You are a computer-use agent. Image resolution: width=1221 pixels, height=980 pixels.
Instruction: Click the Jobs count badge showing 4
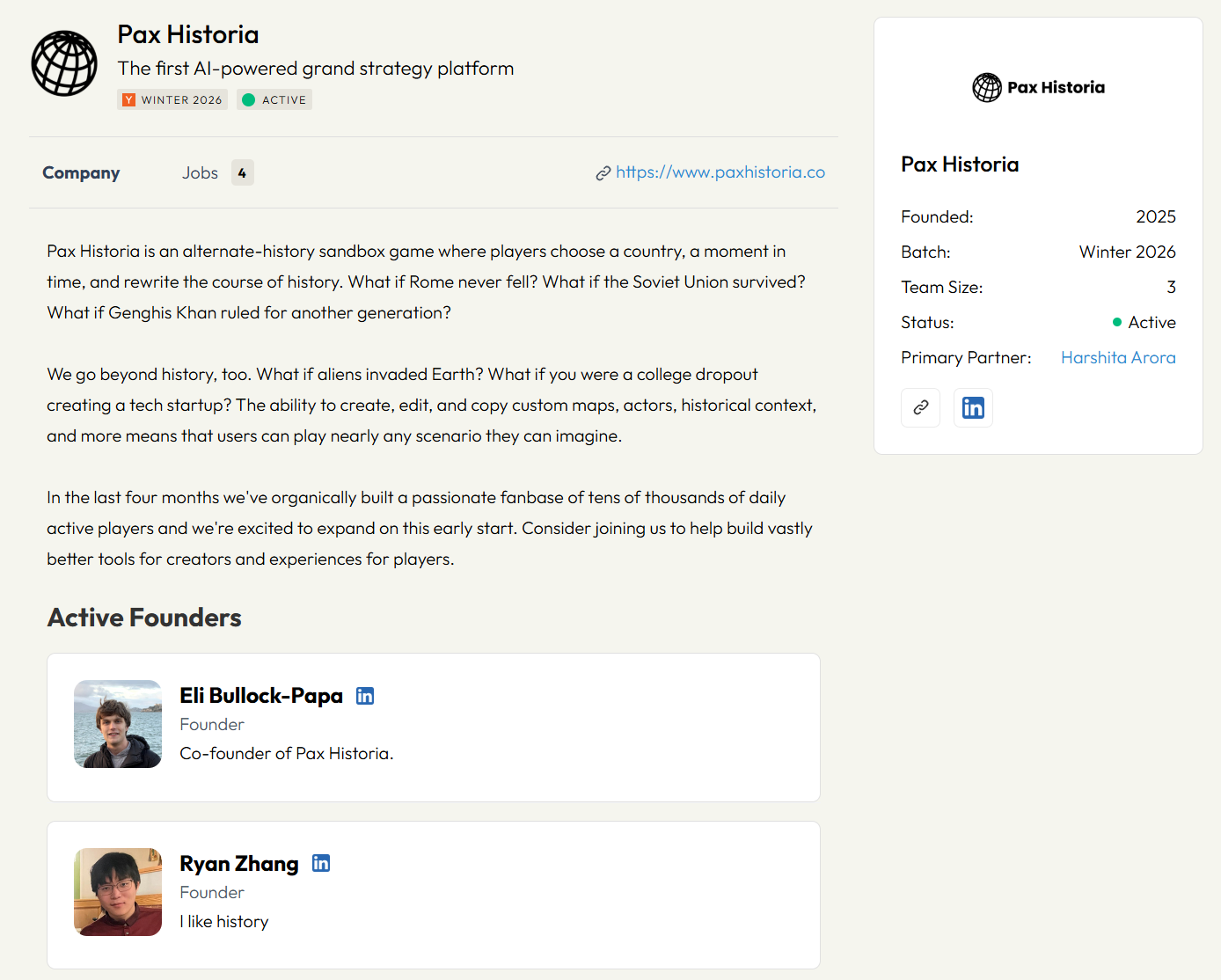(242, 173)
